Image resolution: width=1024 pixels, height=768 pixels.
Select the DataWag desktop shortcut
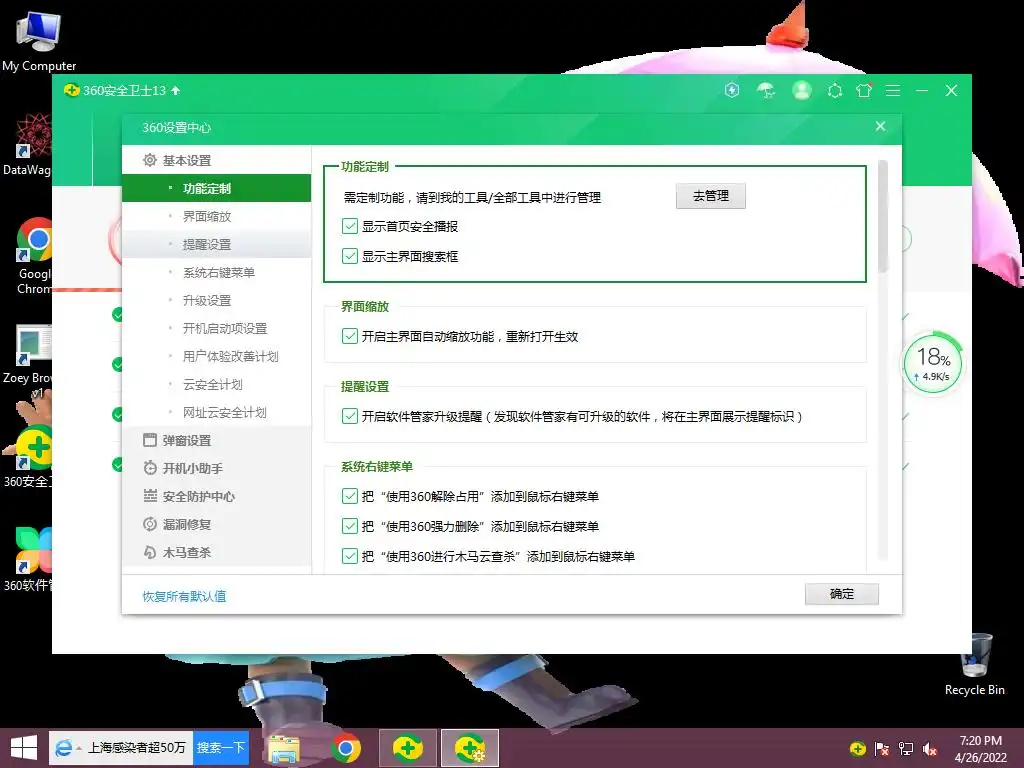26,144
